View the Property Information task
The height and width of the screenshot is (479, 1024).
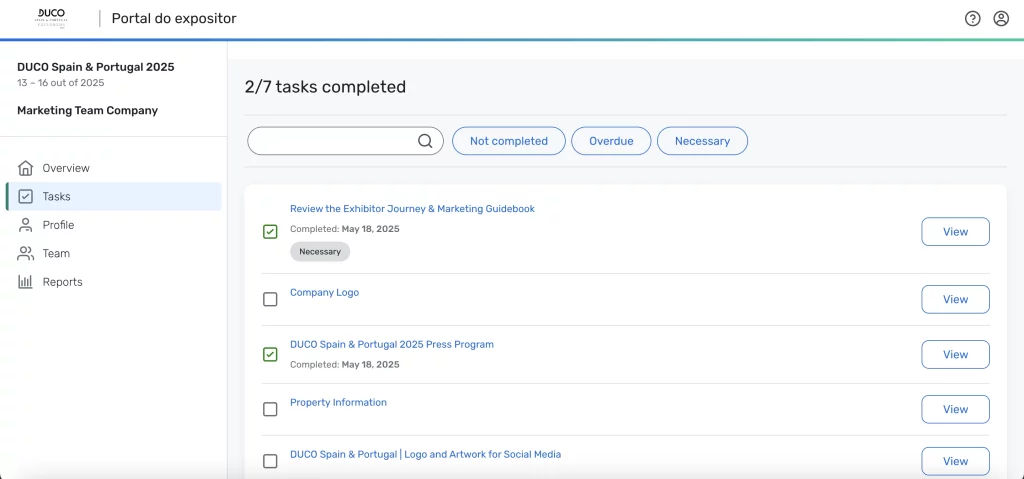click(x=955, y=409)
